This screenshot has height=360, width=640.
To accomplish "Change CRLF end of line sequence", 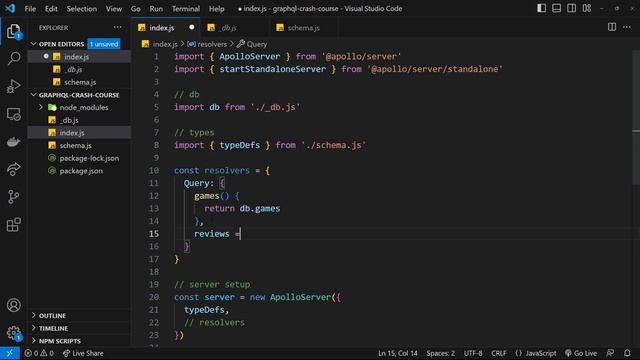I will (x=499, y=353).
